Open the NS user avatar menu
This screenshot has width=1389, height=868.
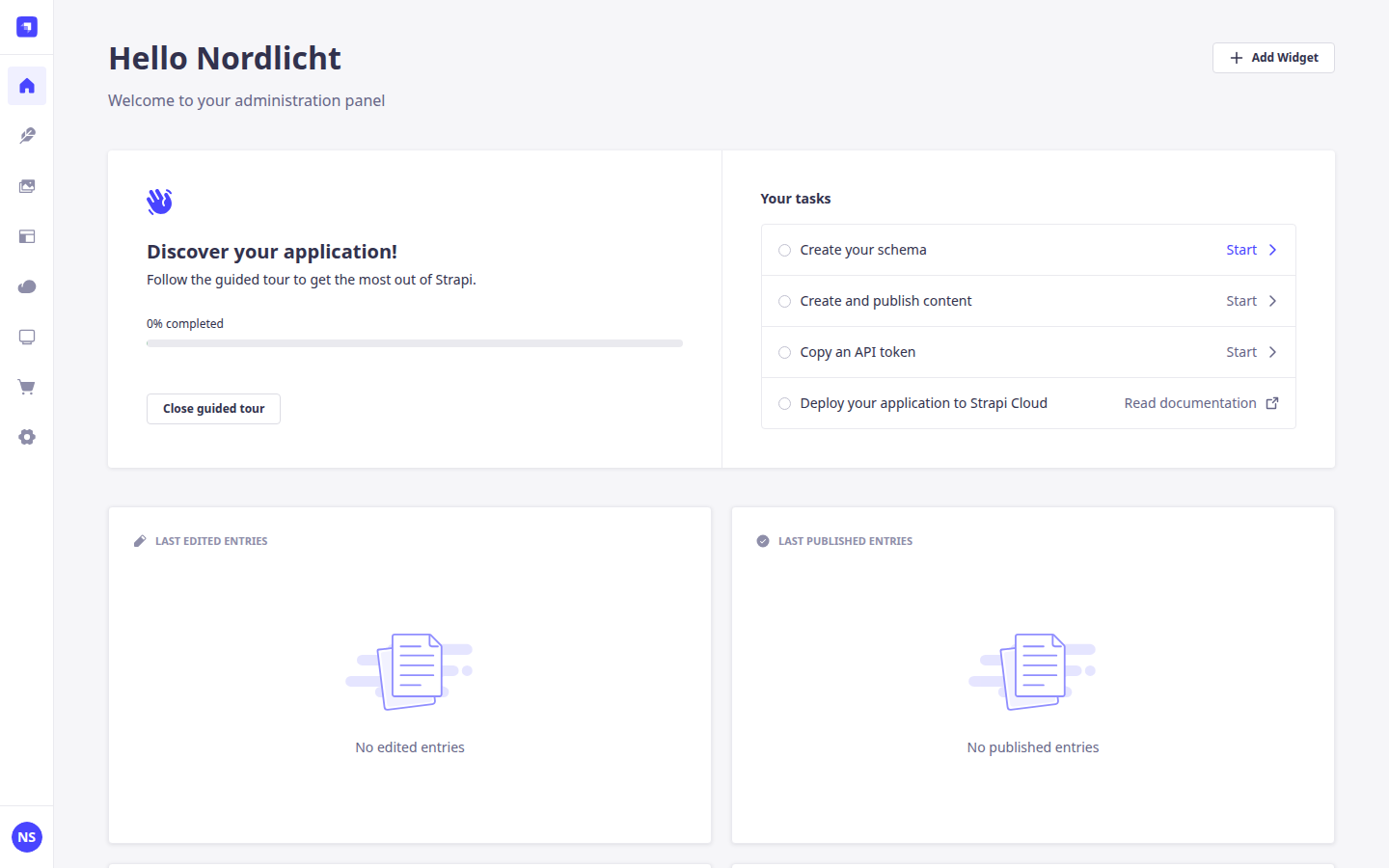coord(27,837)
